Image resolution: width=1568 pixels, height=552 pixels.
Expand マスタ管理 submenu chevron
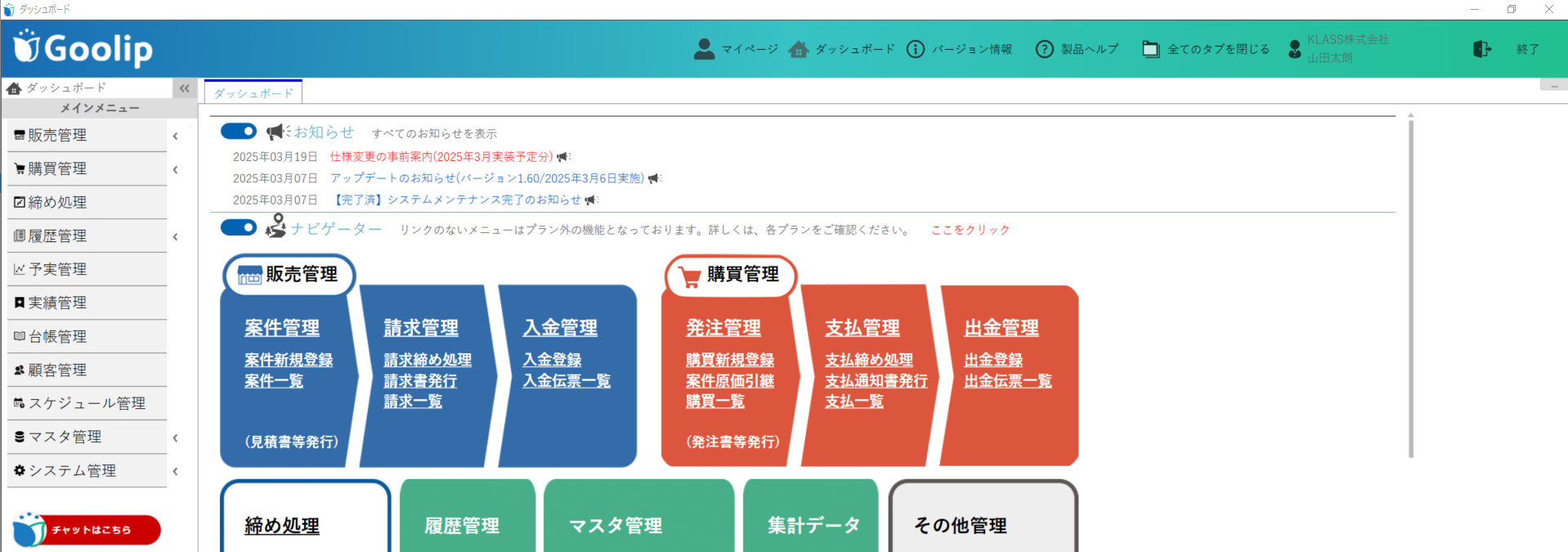(x=176, y=438)
